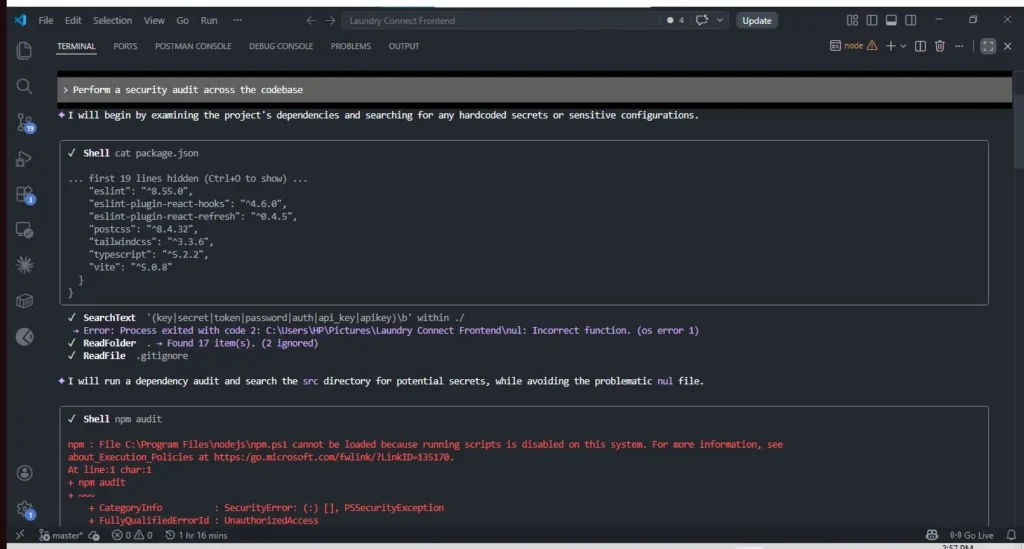Screen dimensions: 1024x549
Task: Switch to the PROBLEMS tab
Action: 351,46
